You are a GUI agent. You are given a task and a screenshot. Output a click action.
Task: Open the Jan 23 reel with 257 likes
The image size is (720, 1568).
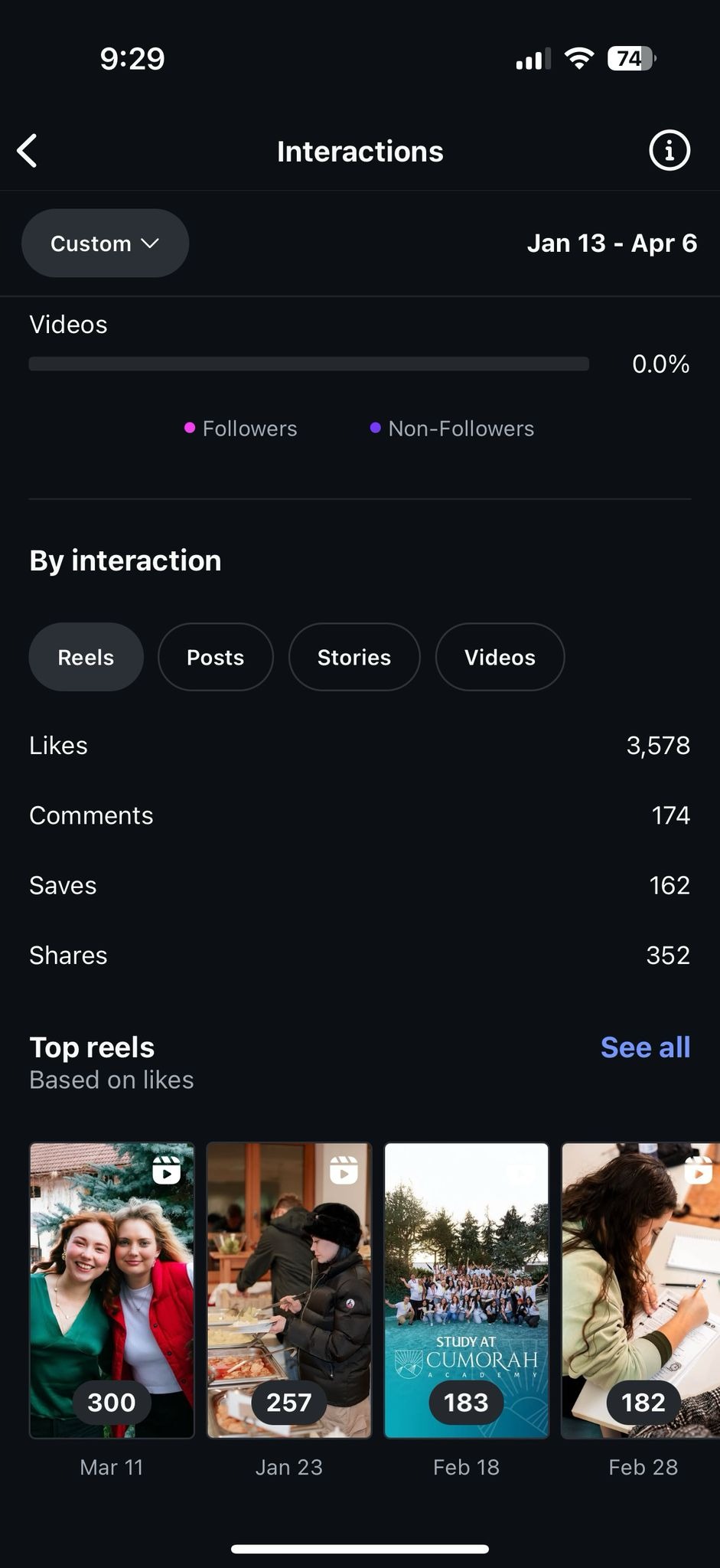point(289,1290)
